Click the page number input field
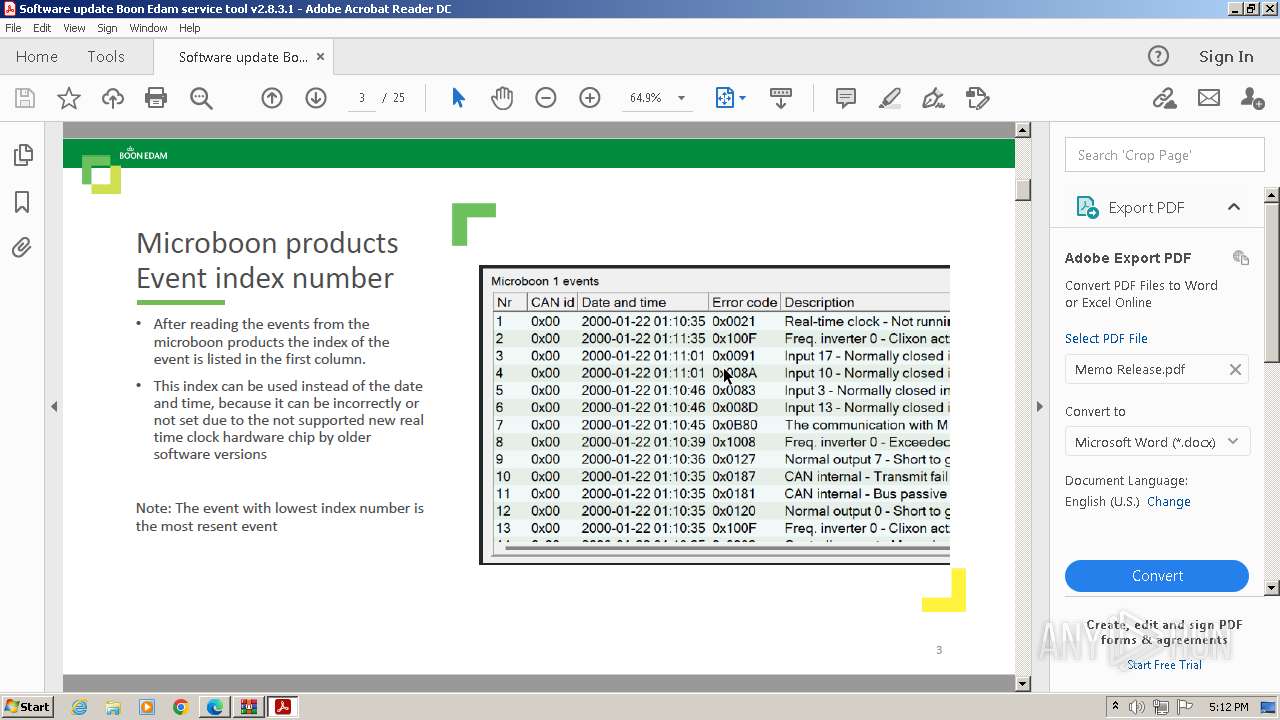The height and width of the screenshot is (720, 1280). point(361,98)
